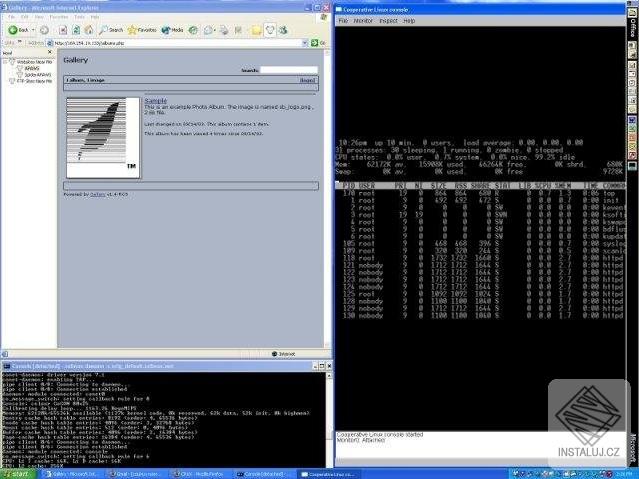Click the Gallery search input field
Viewport: 639px width, 479px height.
(x=289, y=70)
